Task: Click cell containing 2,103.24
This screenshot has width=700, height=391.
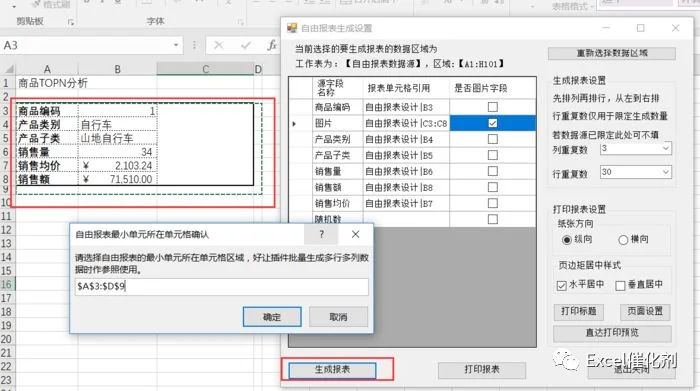Action: pyautogui.click(x=117, y=166)
